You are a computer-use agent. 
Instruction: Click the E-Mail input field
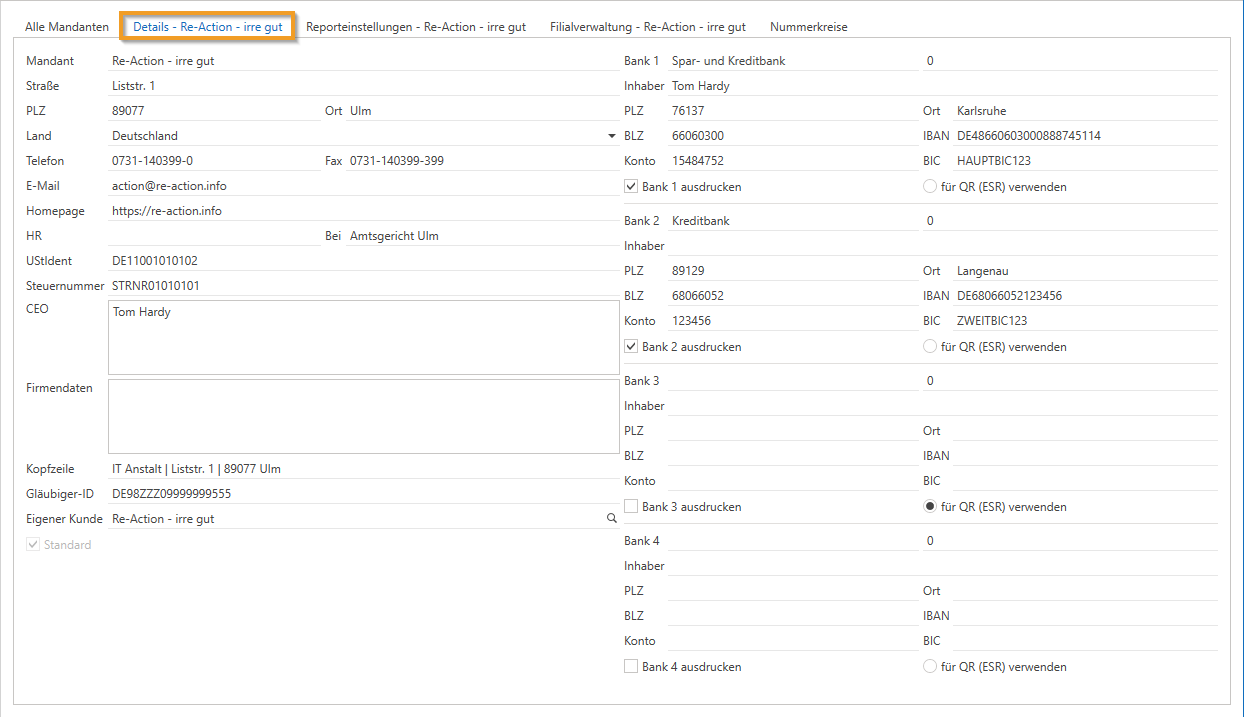[x=360, y=186]
